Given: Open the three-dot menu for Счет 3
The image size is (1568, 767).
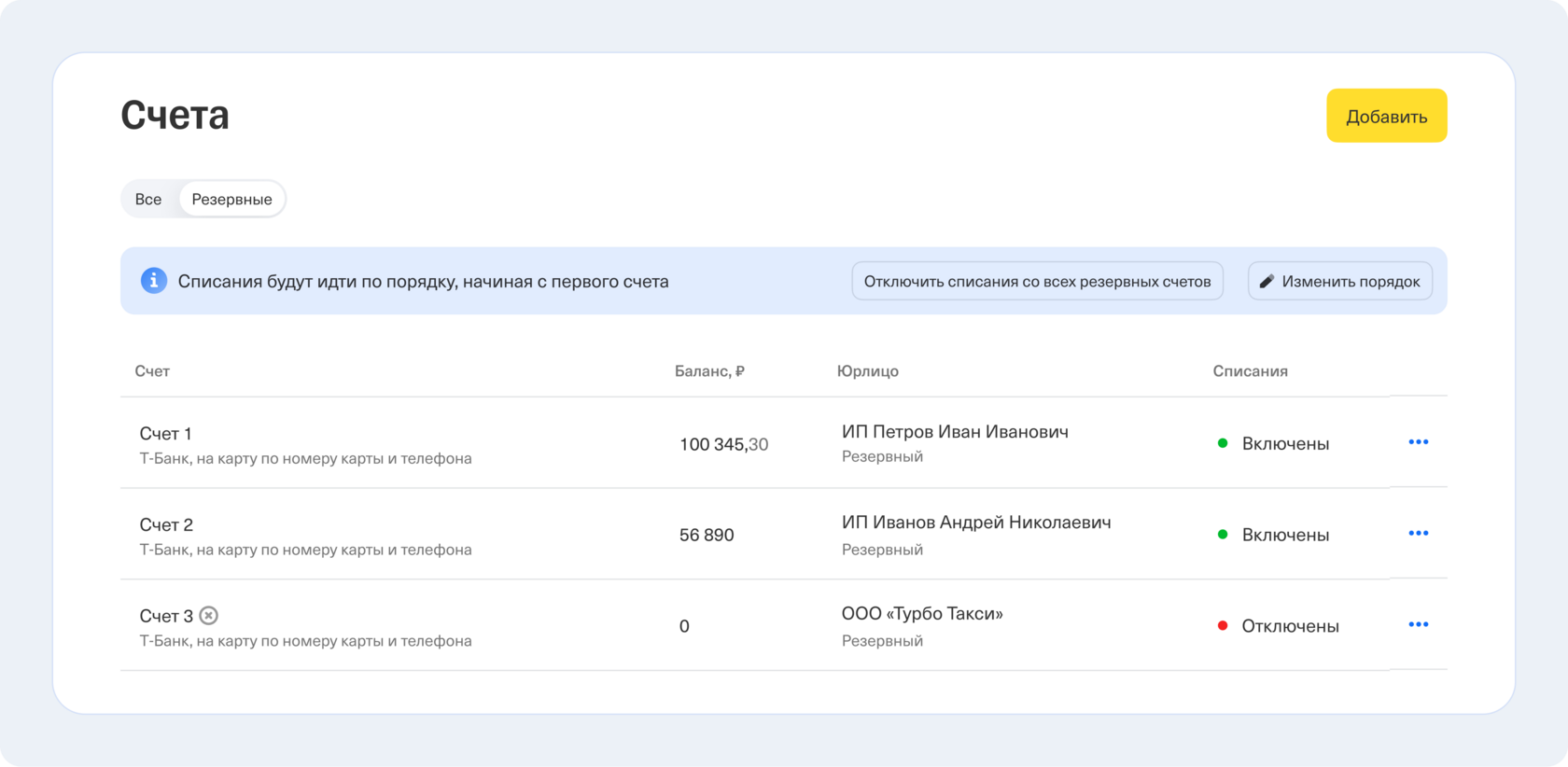Looking at the screenshot, I should tap(1418, 625).
